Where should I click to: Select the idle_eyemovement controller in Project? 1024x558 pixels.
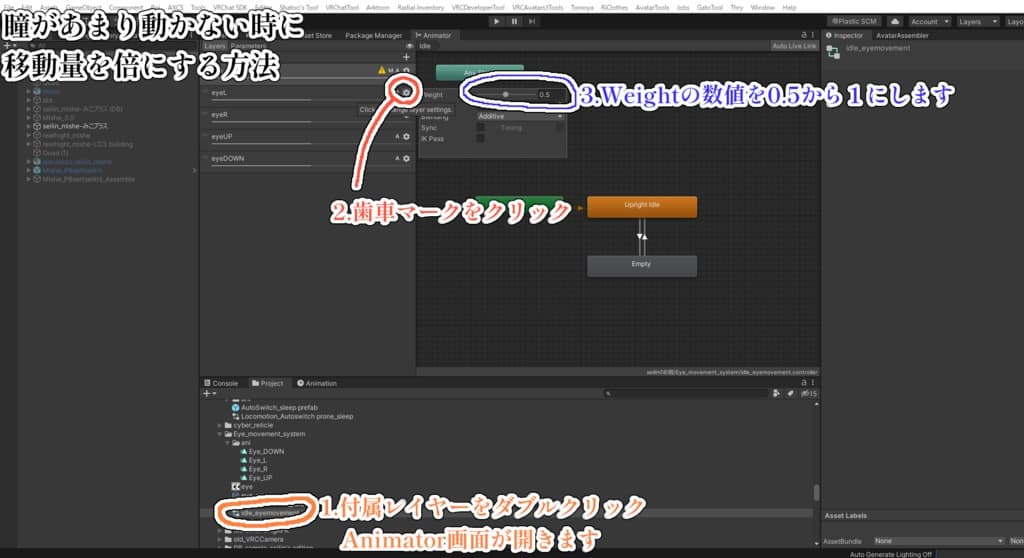pos(264,514)
